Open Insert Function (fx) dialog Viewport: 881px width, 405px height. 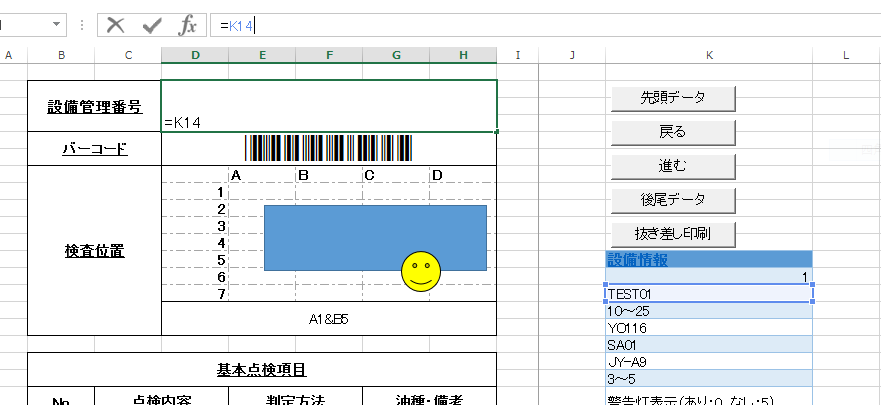[x=187, y=25]
